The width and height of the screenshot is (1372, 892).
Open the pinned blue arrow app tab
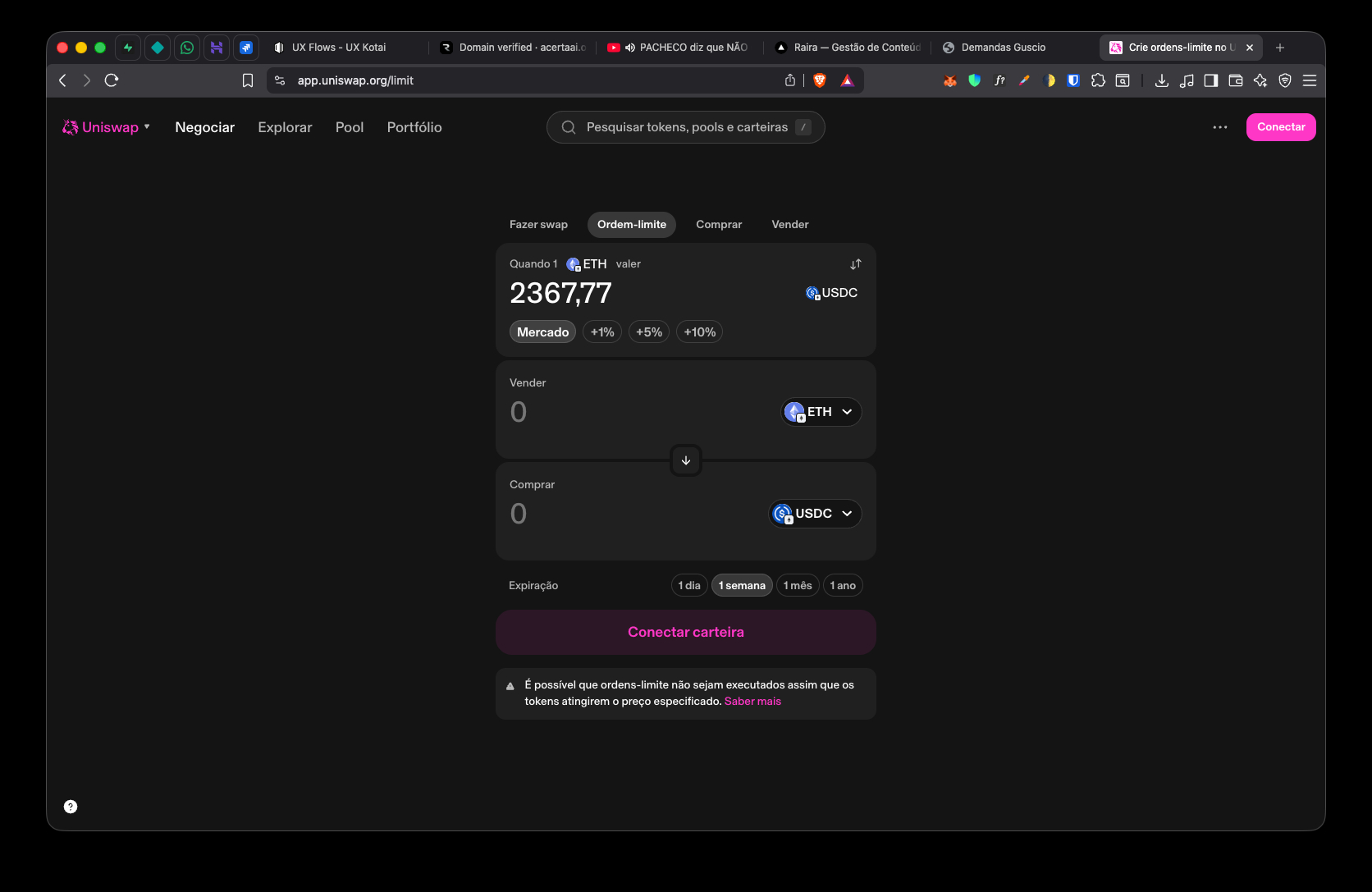[x=246, y=48]
